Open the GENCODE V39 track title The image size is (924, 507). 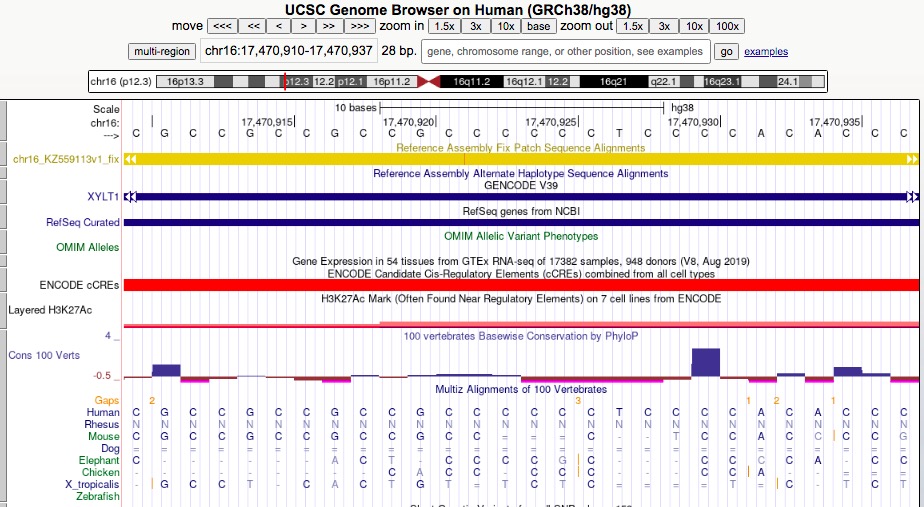(x=521, y=185)
